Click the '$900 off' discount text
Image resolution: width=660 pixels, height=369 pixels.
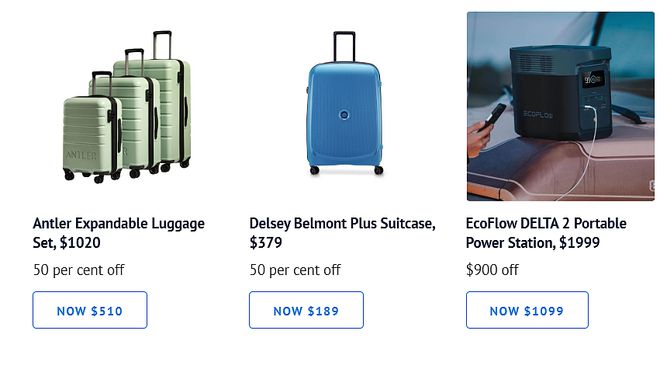(x=492, y=270)
